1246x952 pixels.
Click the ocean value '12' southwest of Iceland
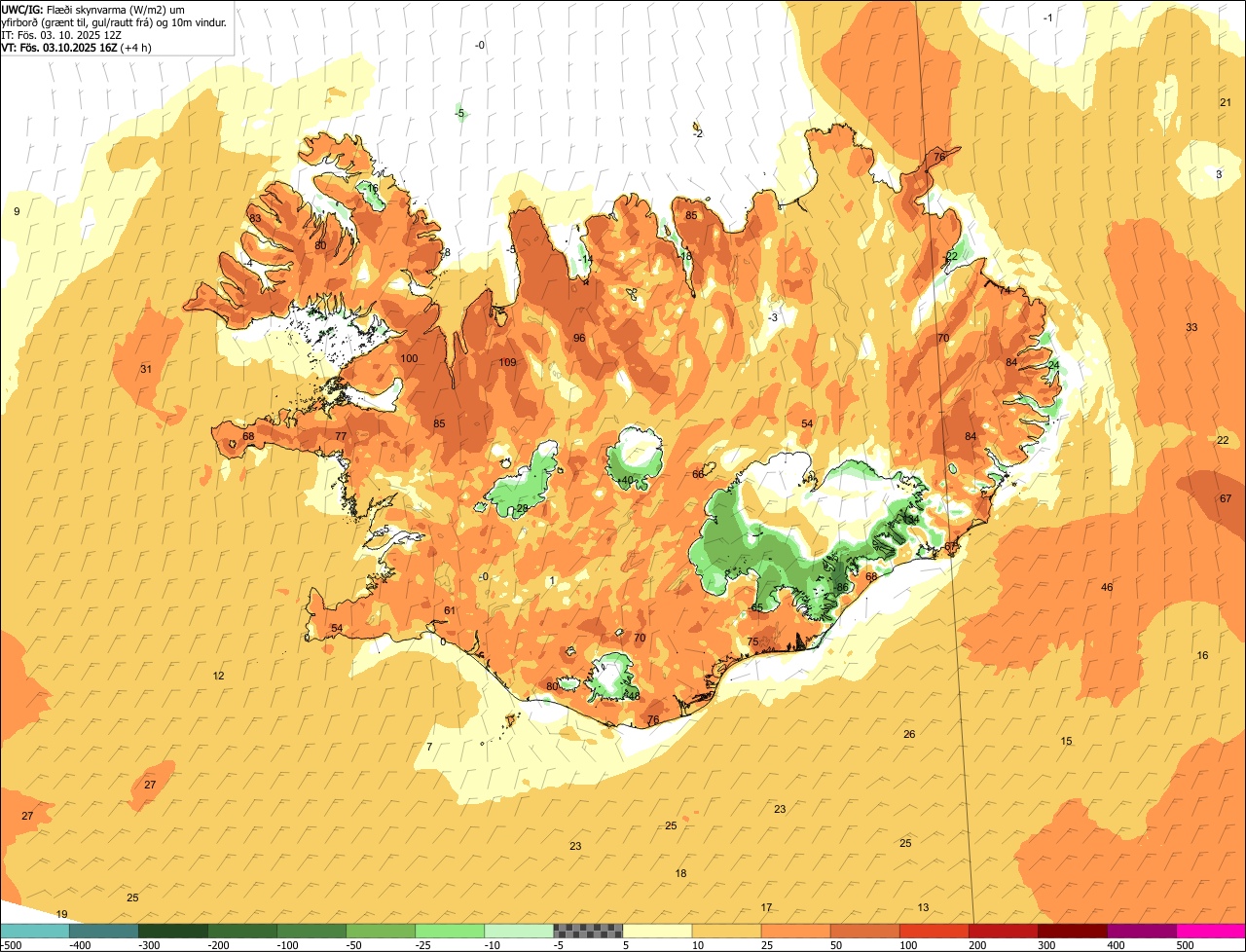tap(219, 676)
